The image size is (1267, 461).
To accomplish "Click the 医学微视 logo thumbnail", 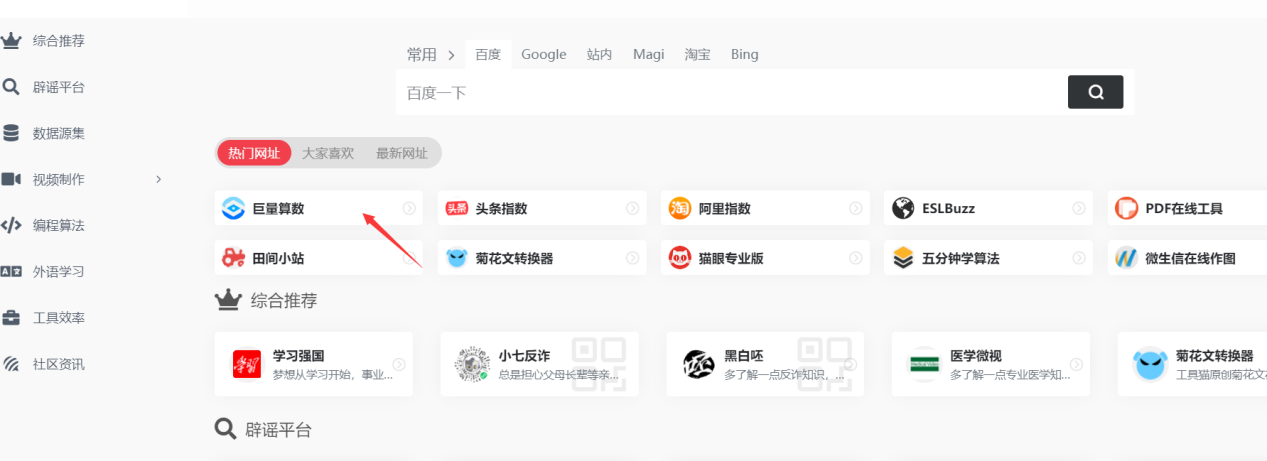I will click(x=924, y=364).
